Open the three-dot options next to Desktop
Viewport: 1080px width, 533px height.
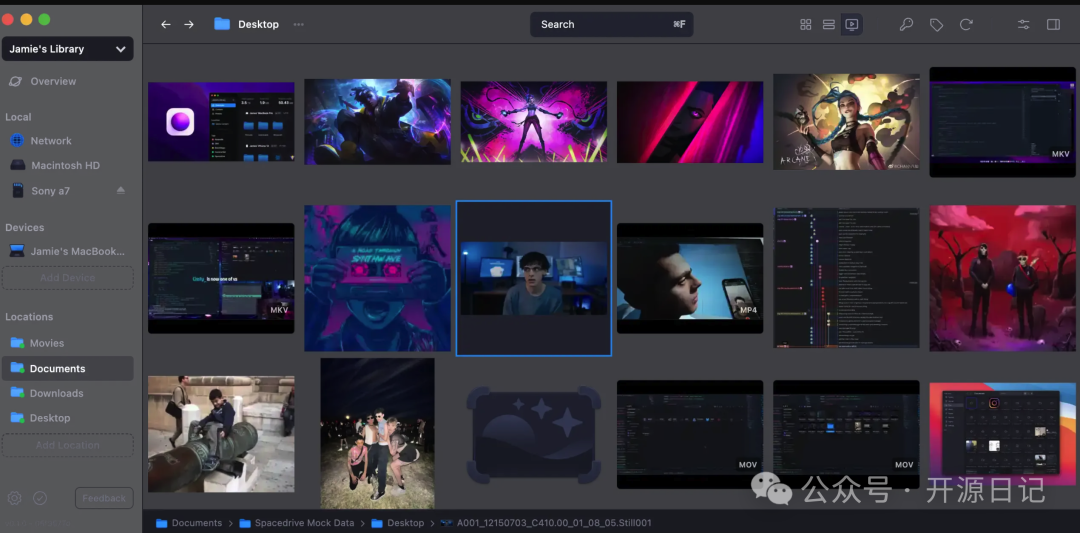click(298, 24)
